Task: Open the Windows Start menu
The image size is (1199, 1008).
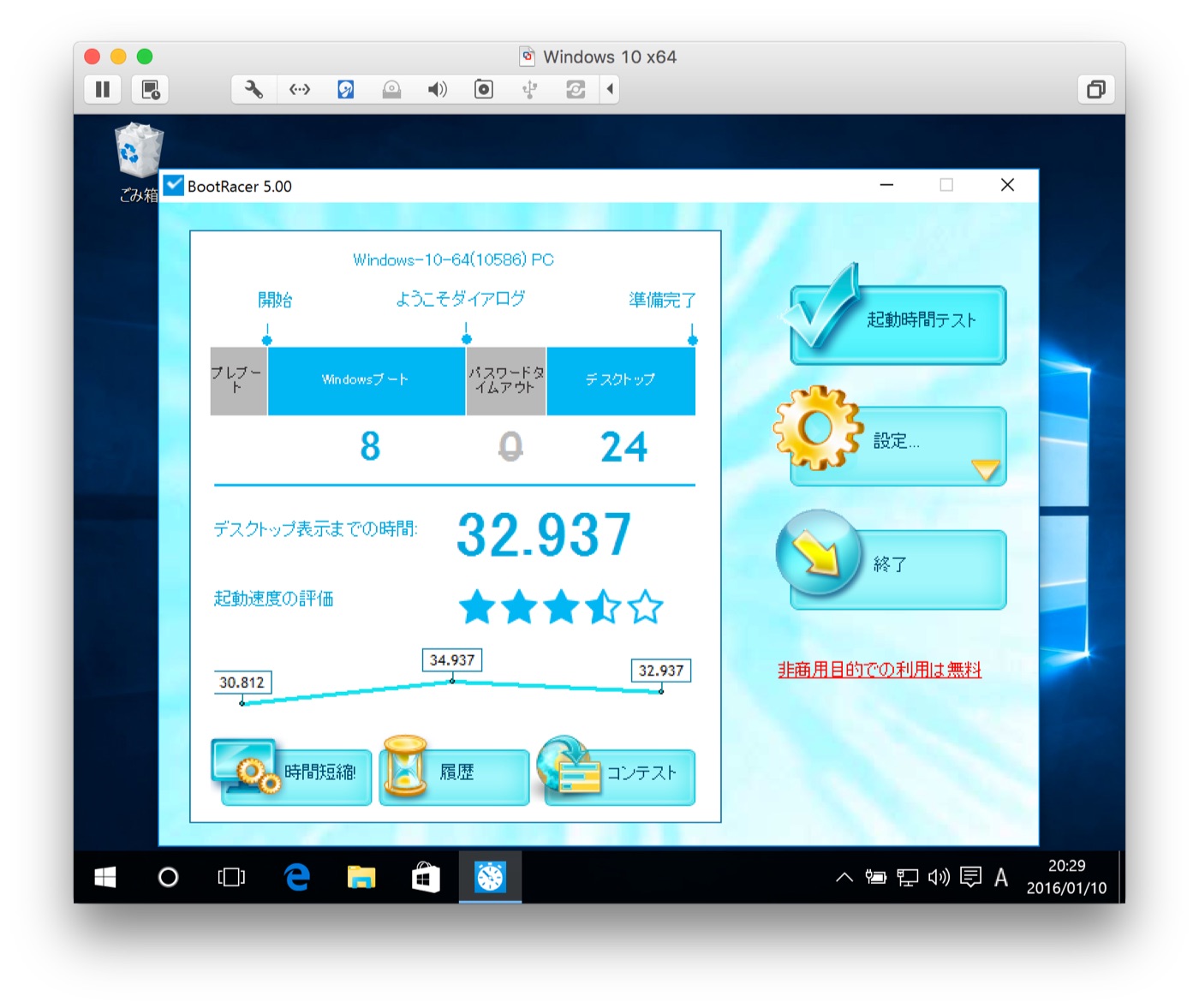Action: (x=104, y=877)
